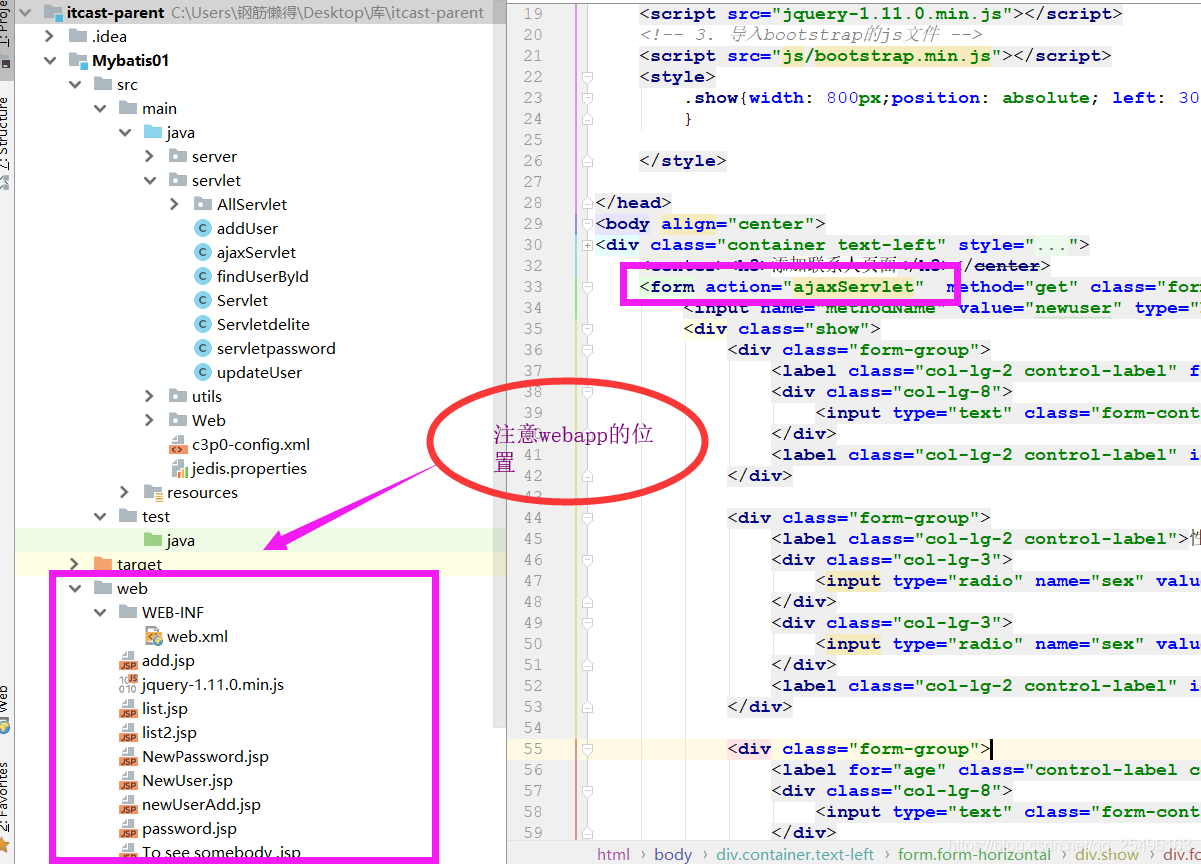Image resolution: width=1201 pixels, height=864 pixels.
Task: Select 'form.form-horizontal' breadcrumb
Action: pyautogui.click(x=974, y=854)
